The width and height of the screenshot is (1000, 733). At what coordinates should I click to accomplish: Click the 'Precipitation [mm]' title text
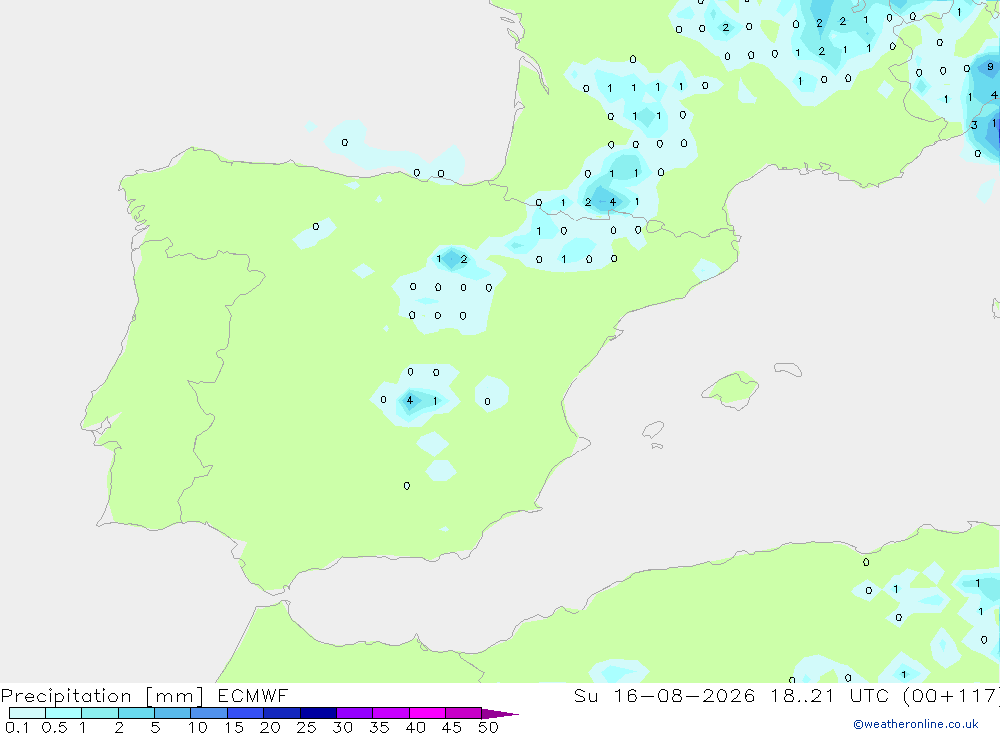(102, 696)
